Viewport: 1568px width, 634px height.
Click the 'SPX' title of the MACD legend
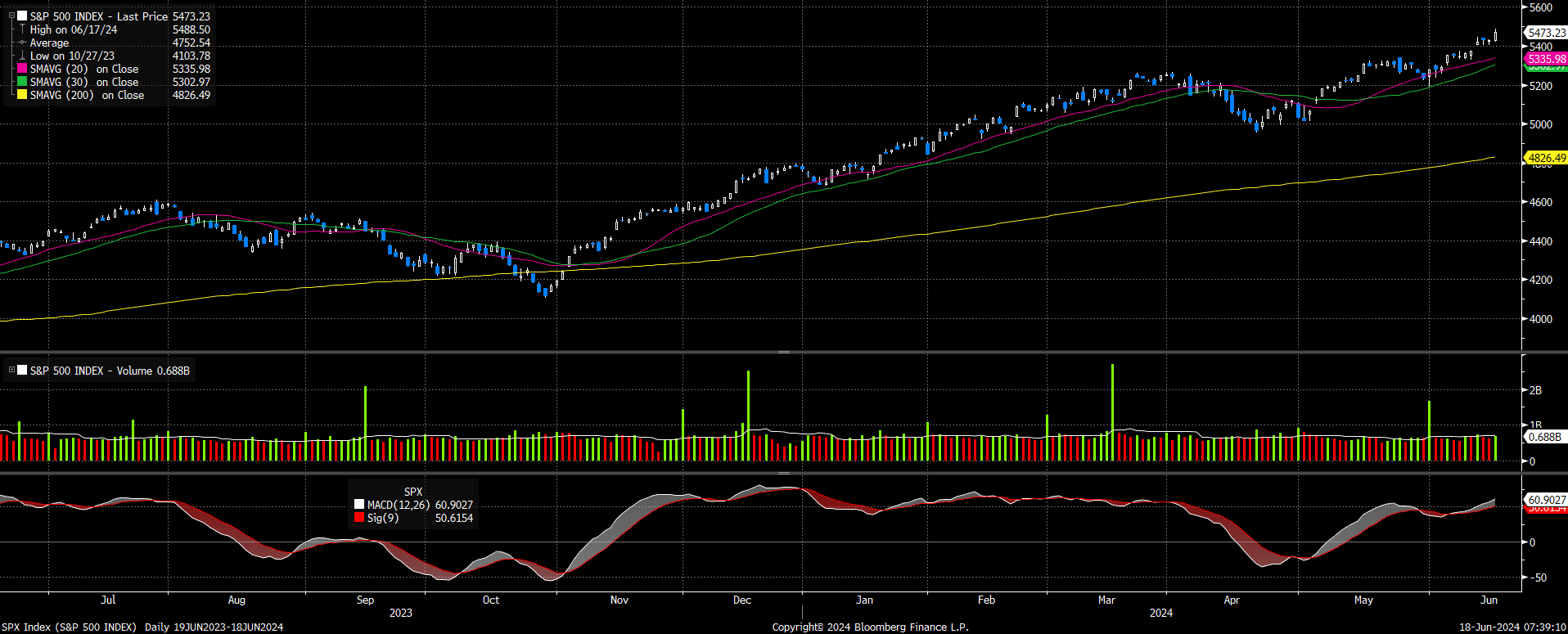coord(413,492)
